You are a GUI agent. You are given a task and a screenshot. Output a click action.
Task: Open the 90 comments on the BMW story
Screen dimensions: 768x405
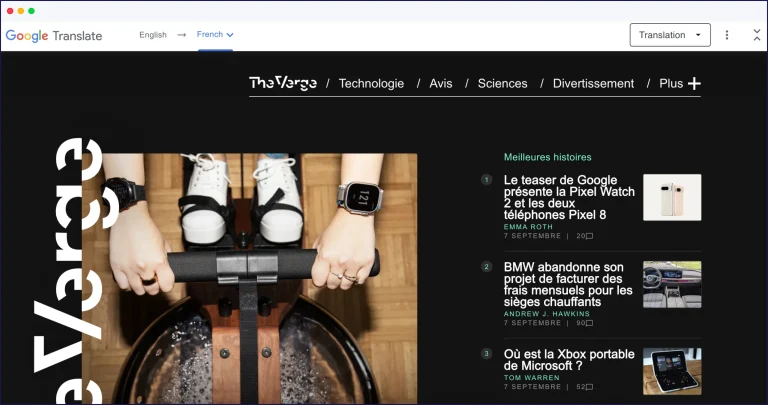tap(585, 323)
